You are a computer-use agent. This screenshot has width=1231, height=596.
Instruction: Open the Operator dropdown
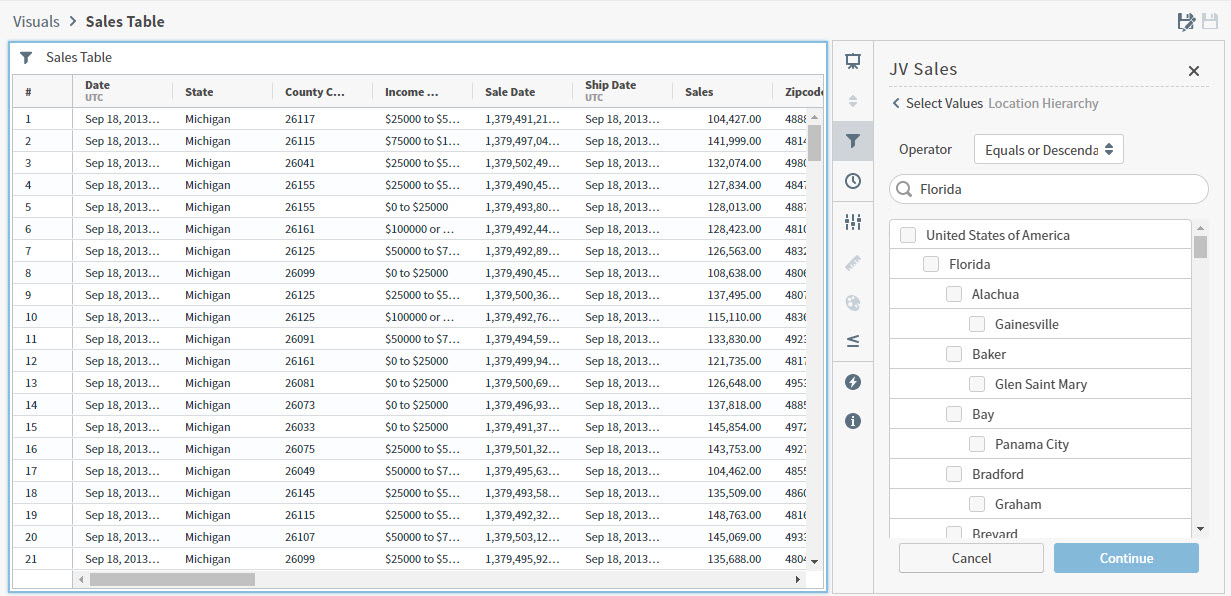click(1048, 150)
